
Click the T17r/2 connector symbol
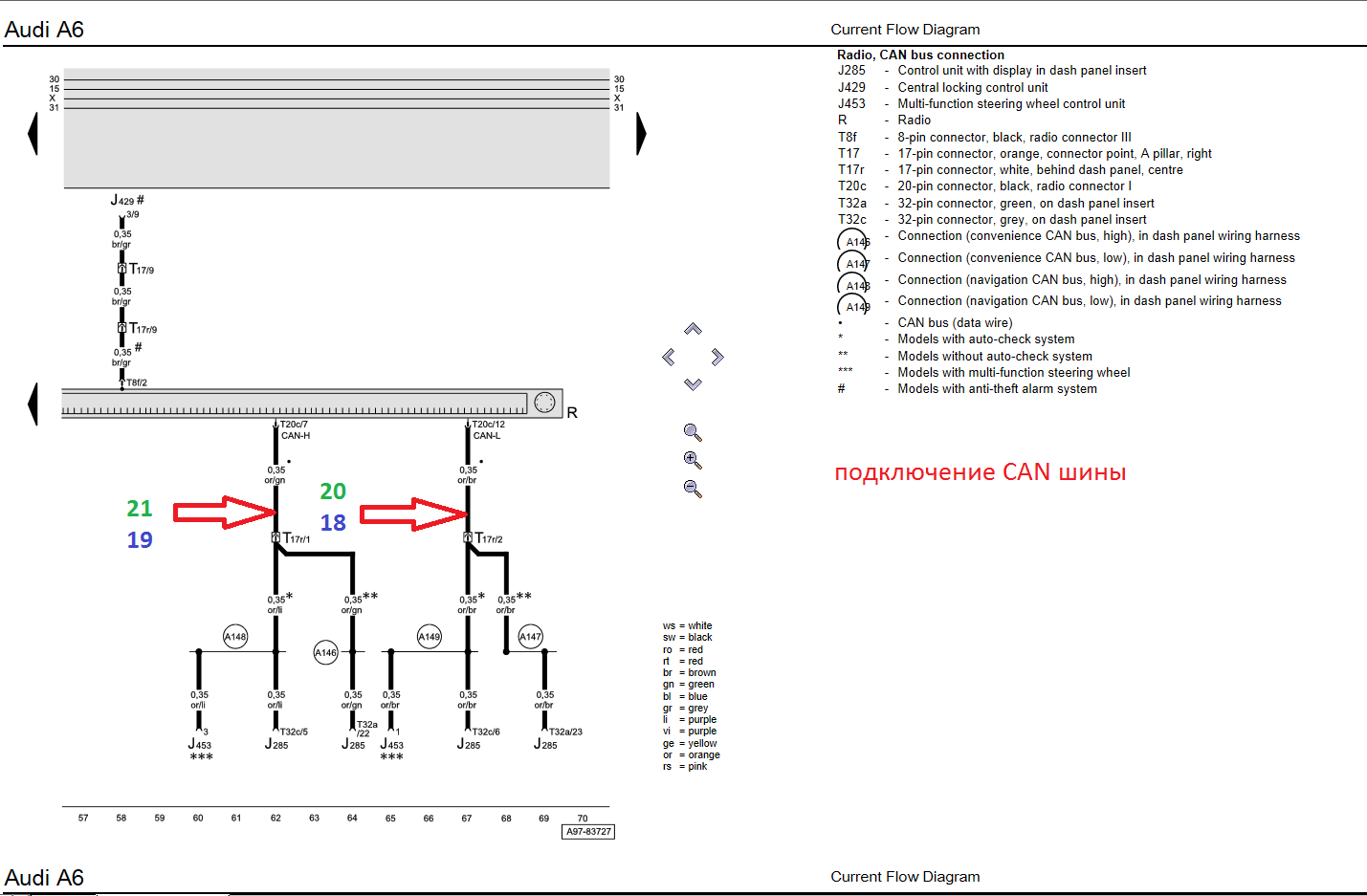pyautogui.click(x=468, y=537)
